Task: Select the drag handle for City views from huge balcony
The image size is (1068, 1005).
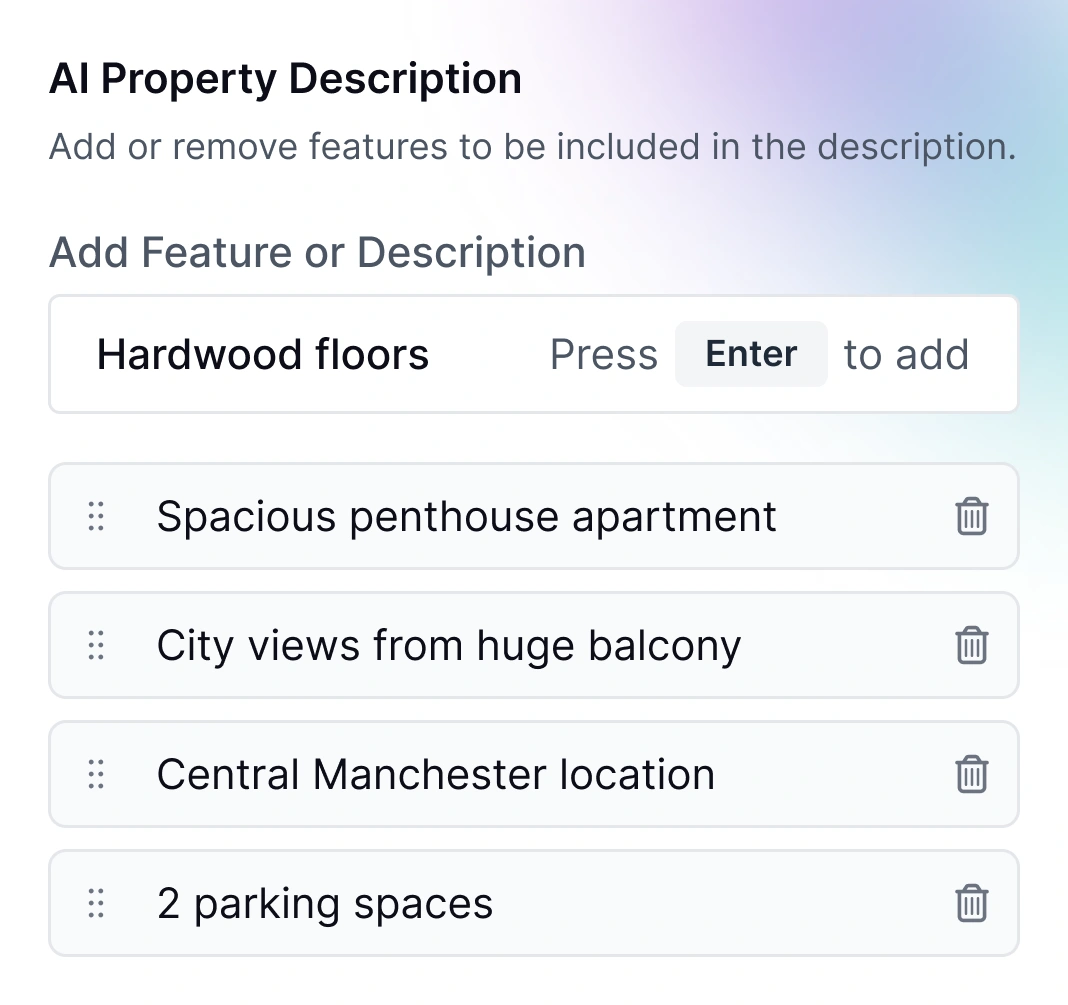Action: [x=96, y=645]
